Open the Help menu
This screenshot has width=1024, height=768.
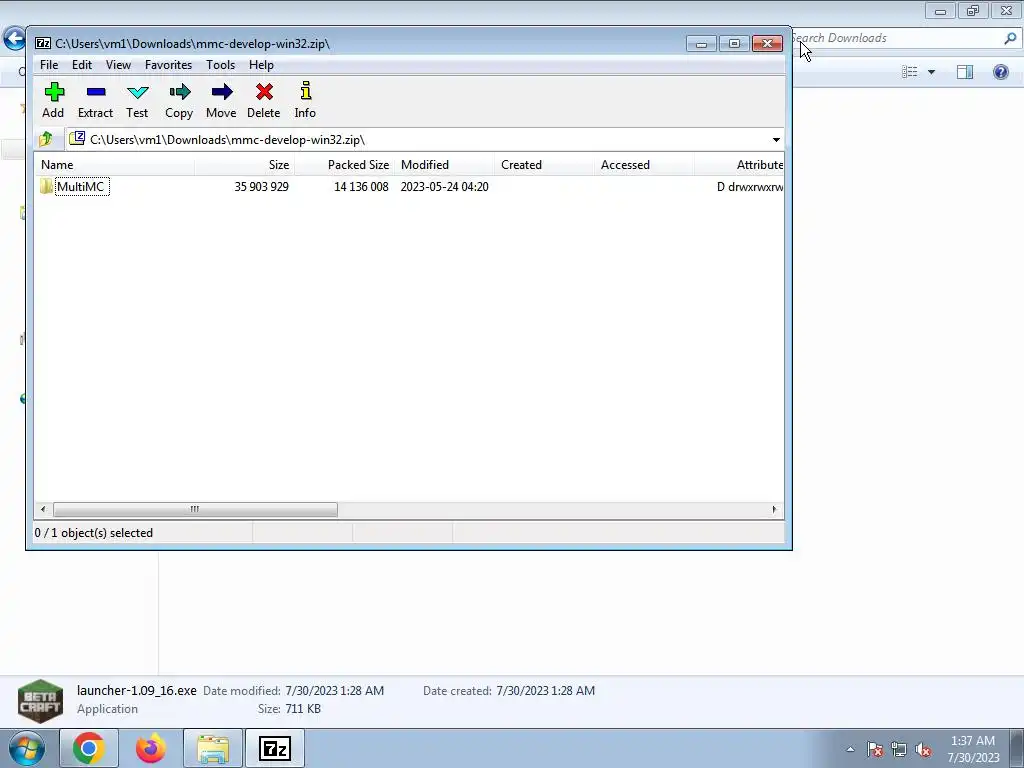(x=261, y=65)
